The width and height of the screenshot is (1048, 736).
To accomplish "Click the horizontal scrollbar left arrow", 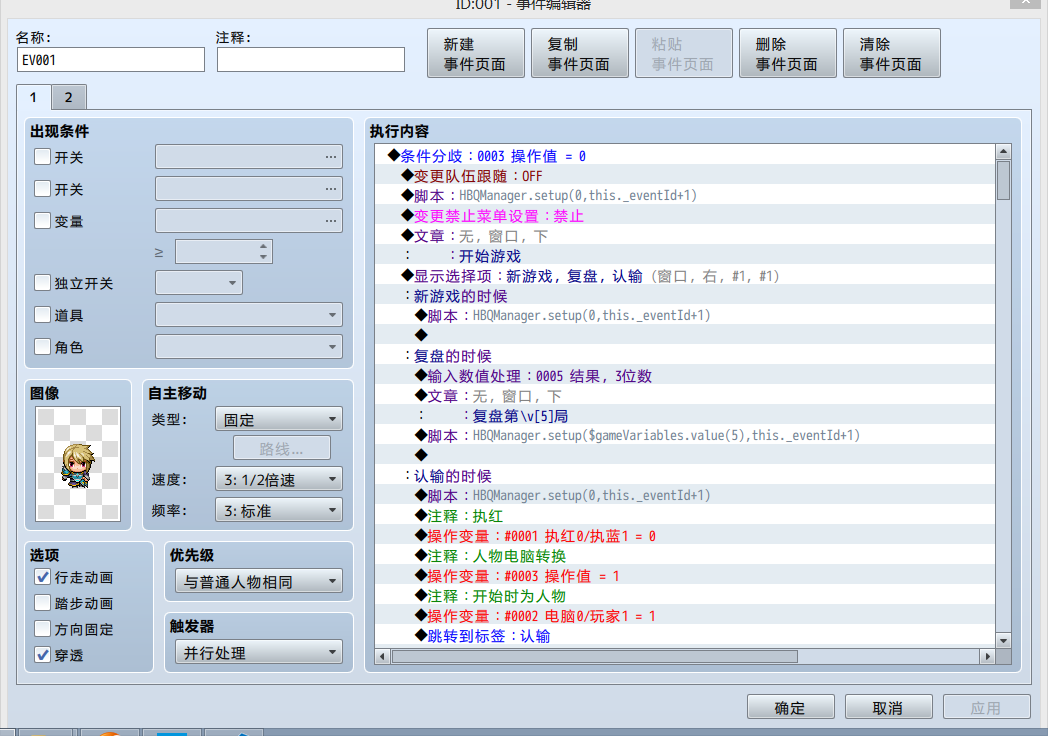I will point(382,656).
